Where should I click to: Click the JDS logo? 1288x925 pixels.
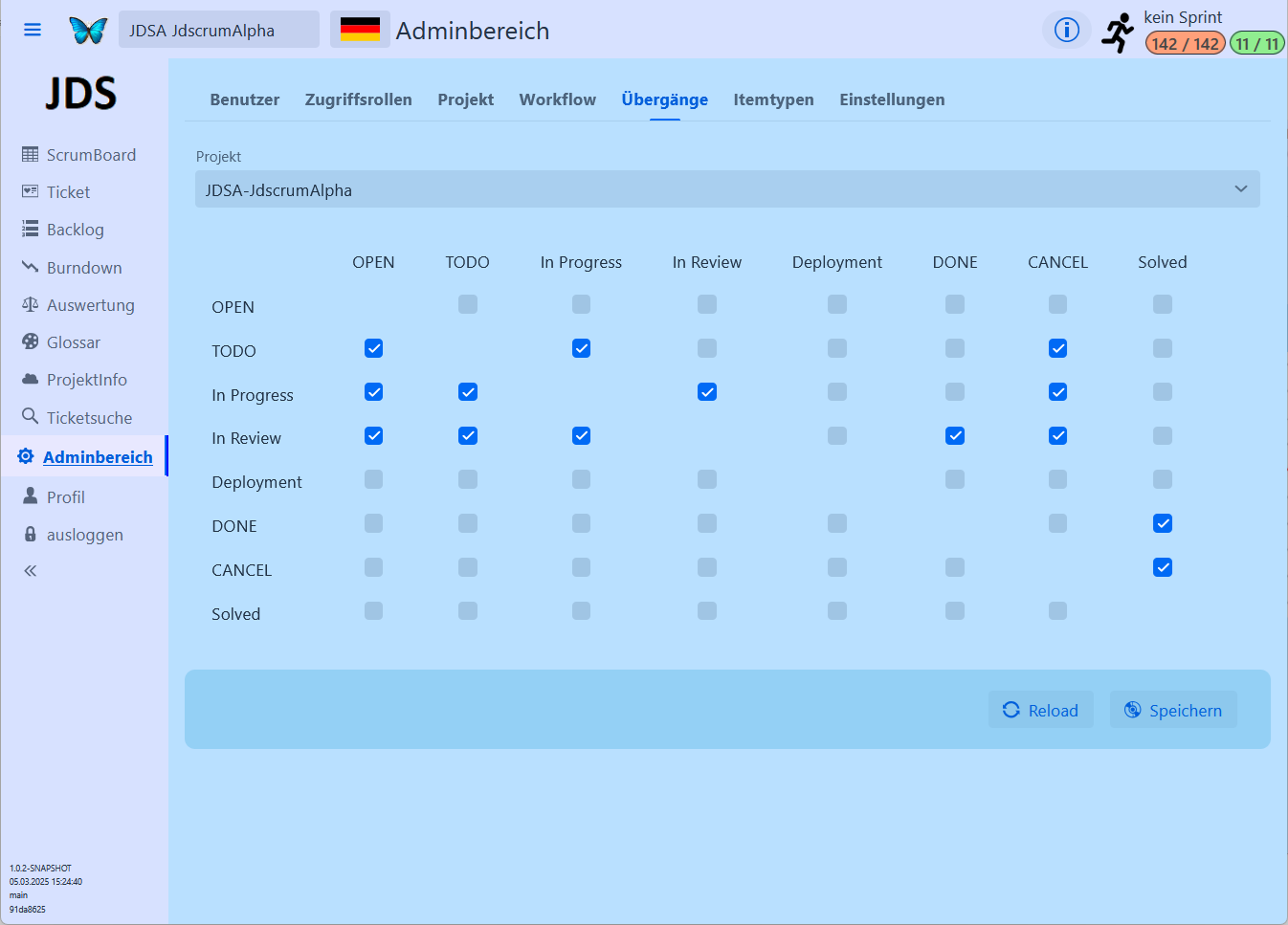(81, 94)
